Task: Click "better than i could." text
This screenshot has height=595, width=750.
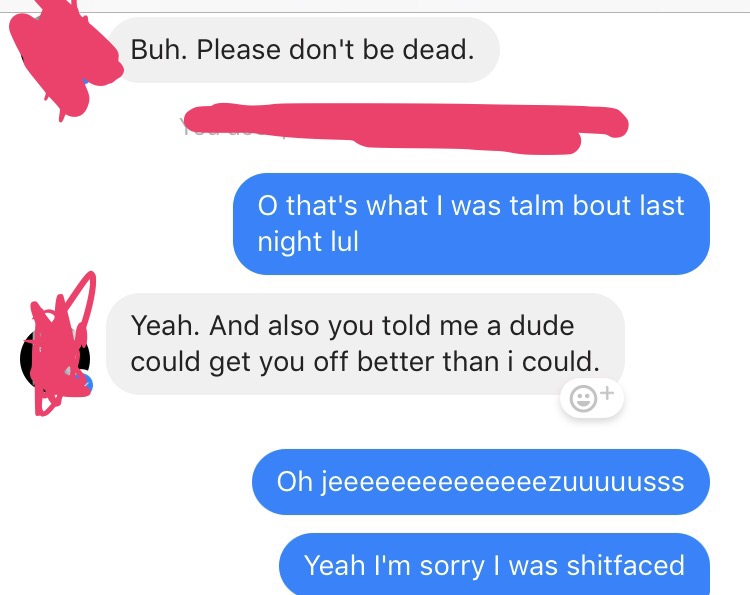Action: coord(478,362)
